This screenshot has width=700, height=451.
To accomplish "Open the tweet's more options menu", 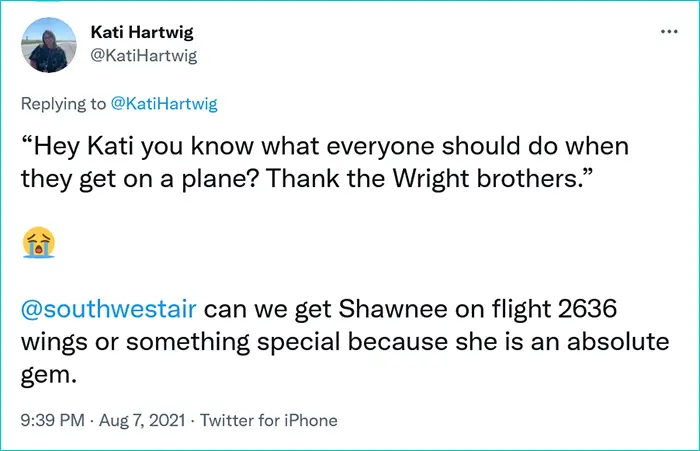I will (x=667, y=33).
